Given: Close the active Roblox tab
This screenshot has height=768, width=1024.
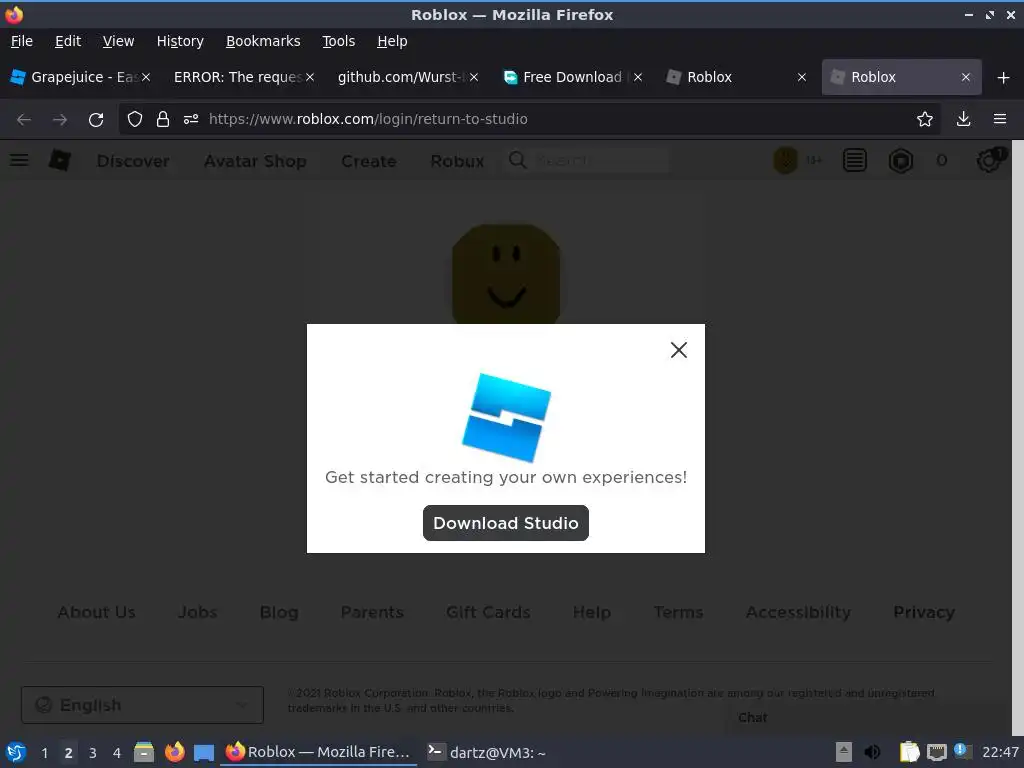Looking at the screenshot, I should 966,77.
